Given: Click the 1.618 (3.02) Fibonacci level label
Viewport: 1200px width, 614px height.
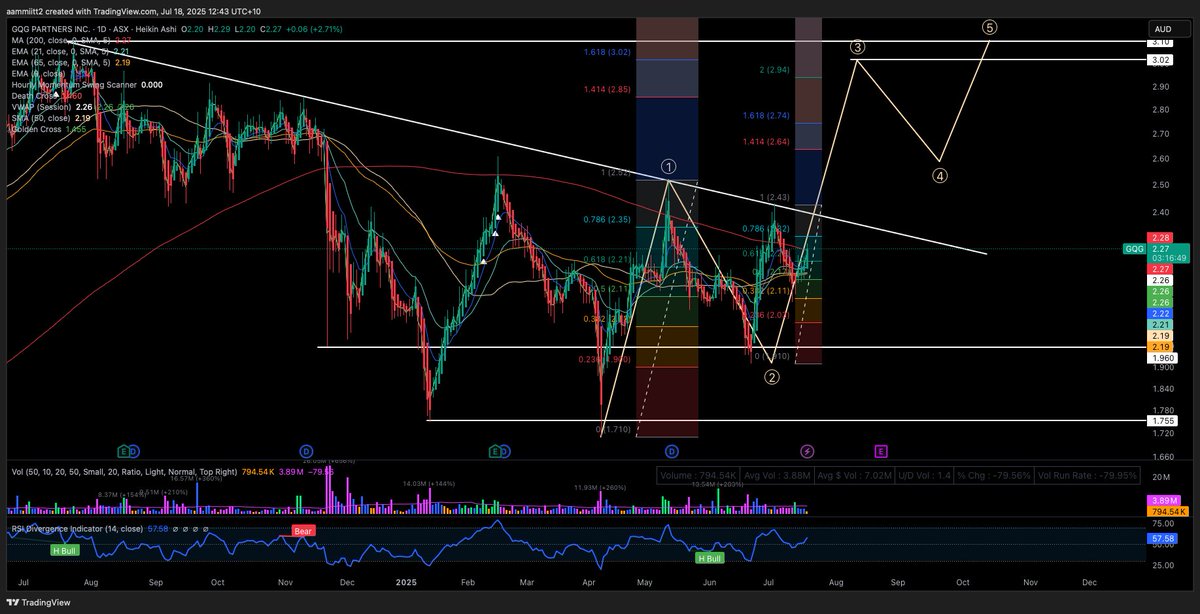Looking at the screenshot, I should click(607, 51).
